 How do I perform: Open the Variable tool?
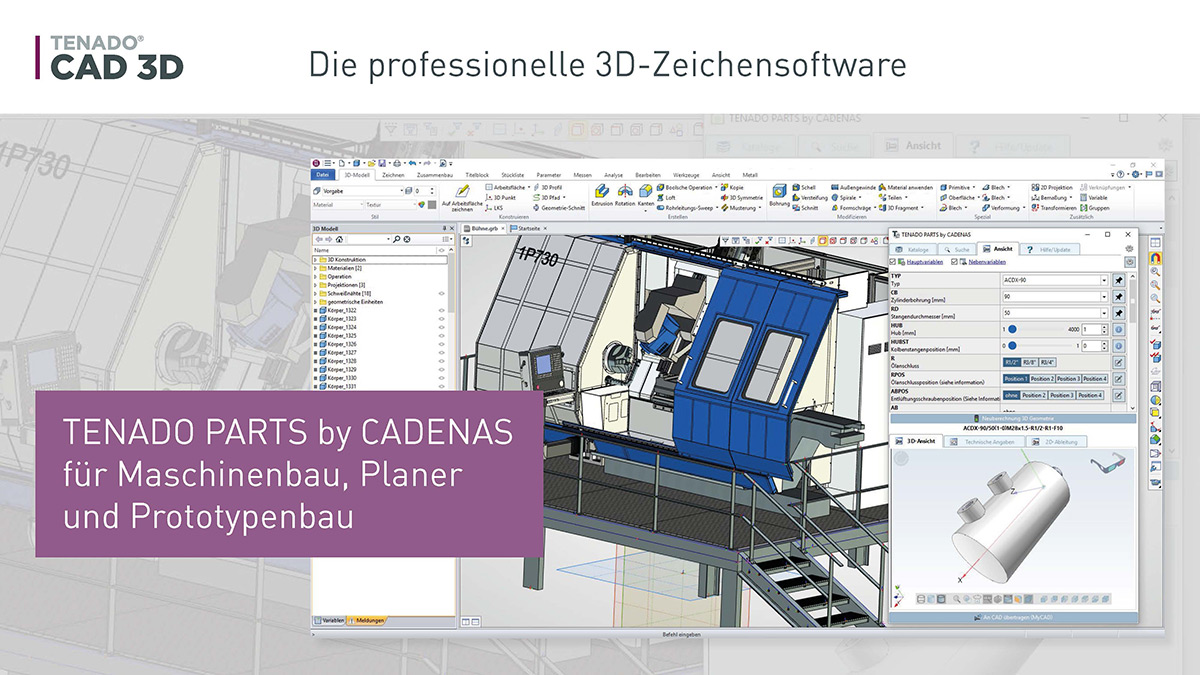pyautogui.click(x=1094, y=198)
